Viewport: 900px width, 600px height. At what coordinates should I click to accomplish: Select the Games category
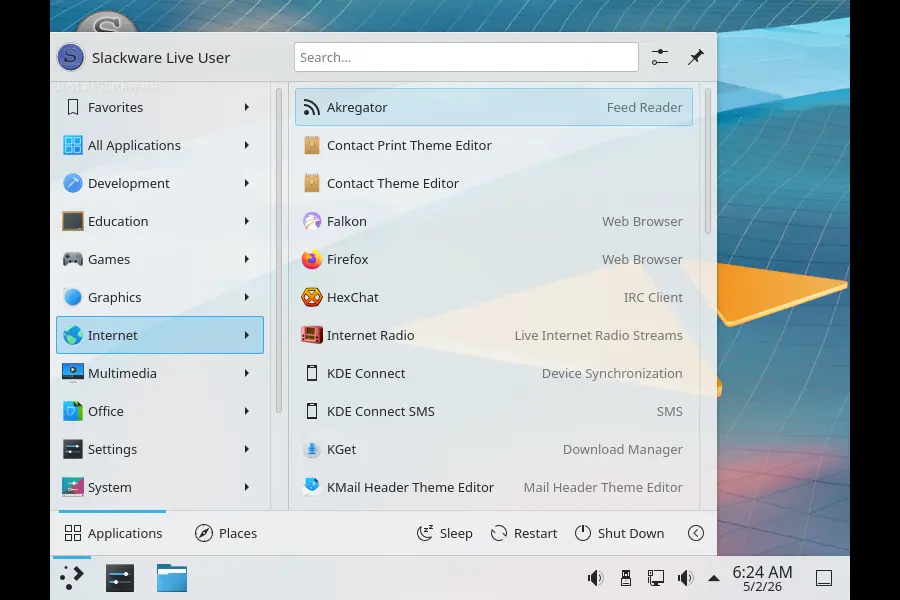160,259
